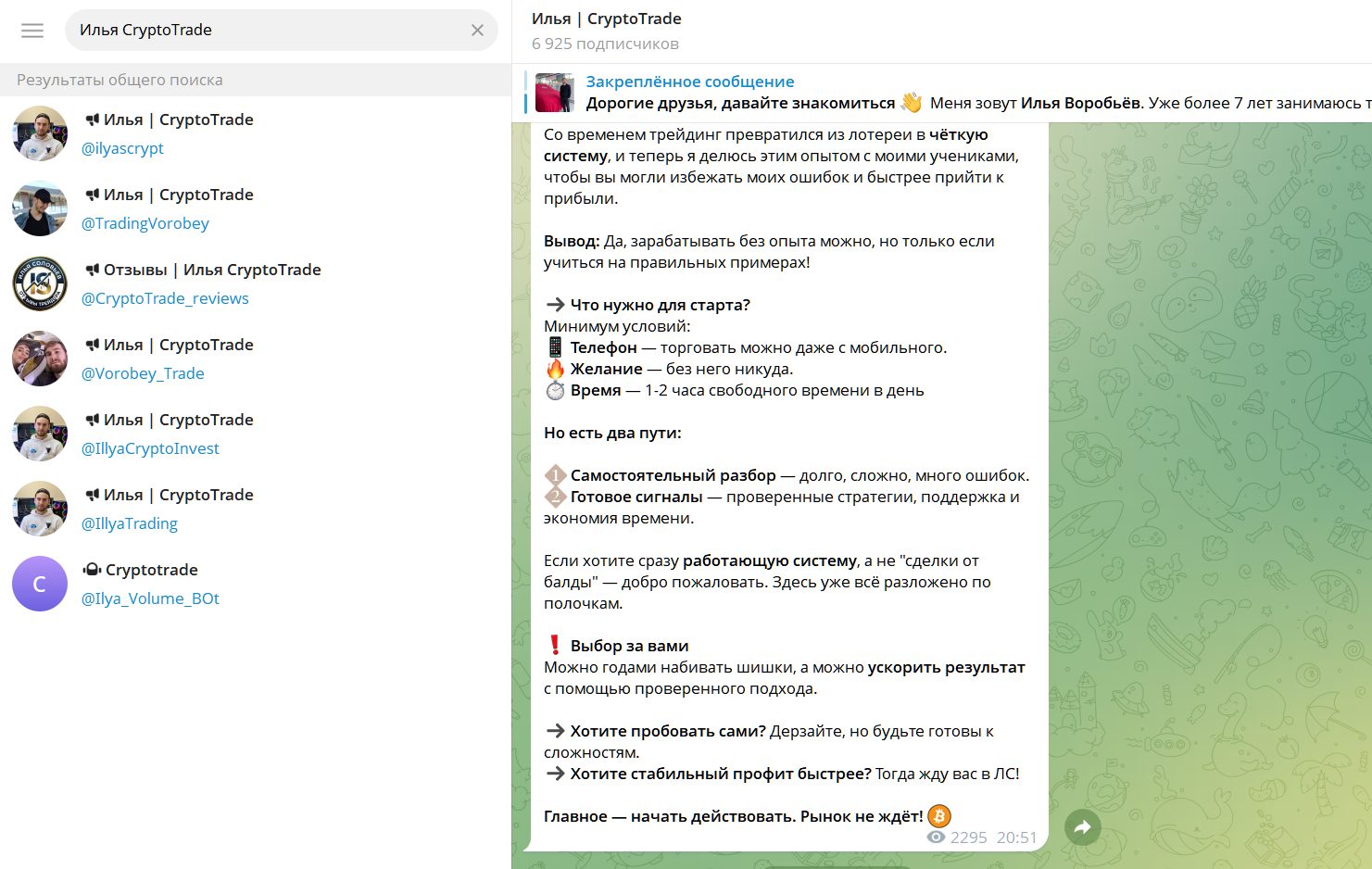
Task: Click the stopwatch emoji before Время
Action: pyautogui.click(x=555, y=390)
